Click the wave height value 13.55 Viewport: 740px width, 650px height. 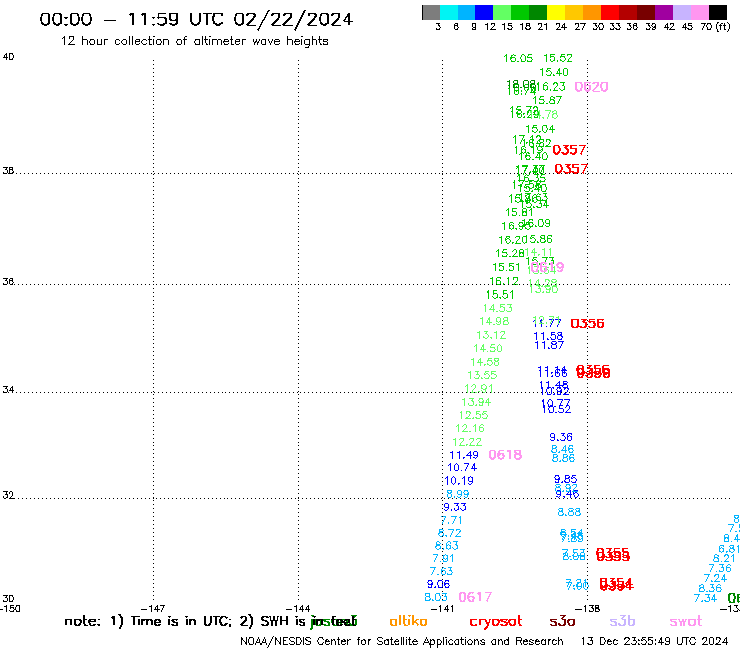(482, 375)
